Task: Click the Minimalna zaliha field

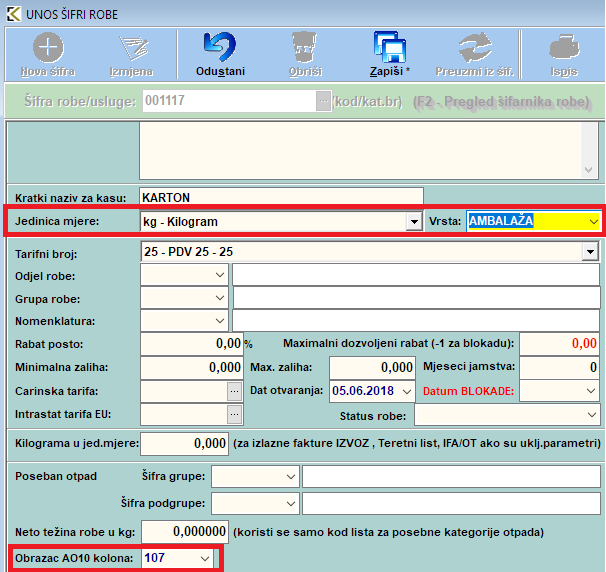Action: tap(192, 367)
